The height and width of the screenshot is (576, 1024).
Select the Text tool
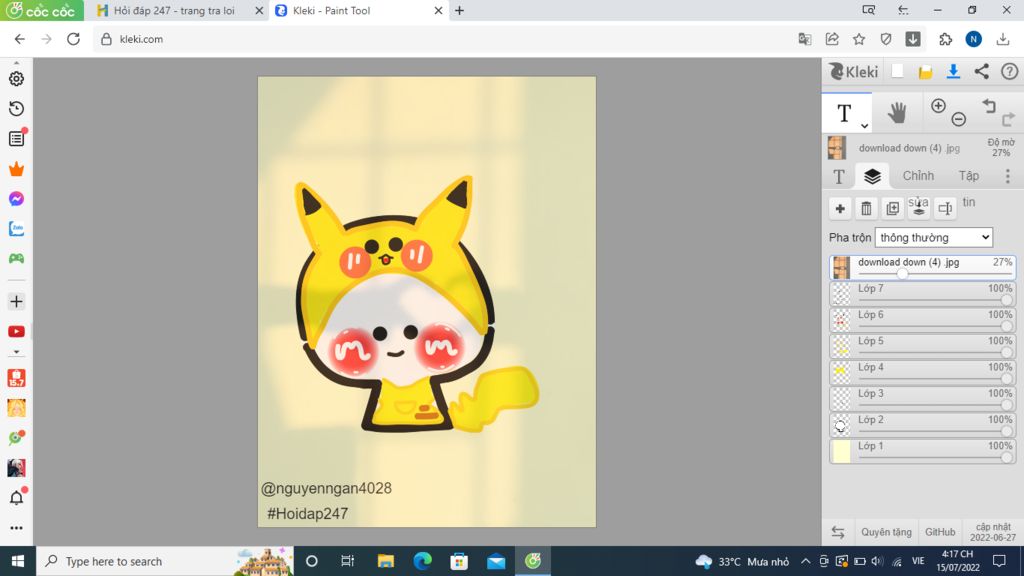pos(844,113)
